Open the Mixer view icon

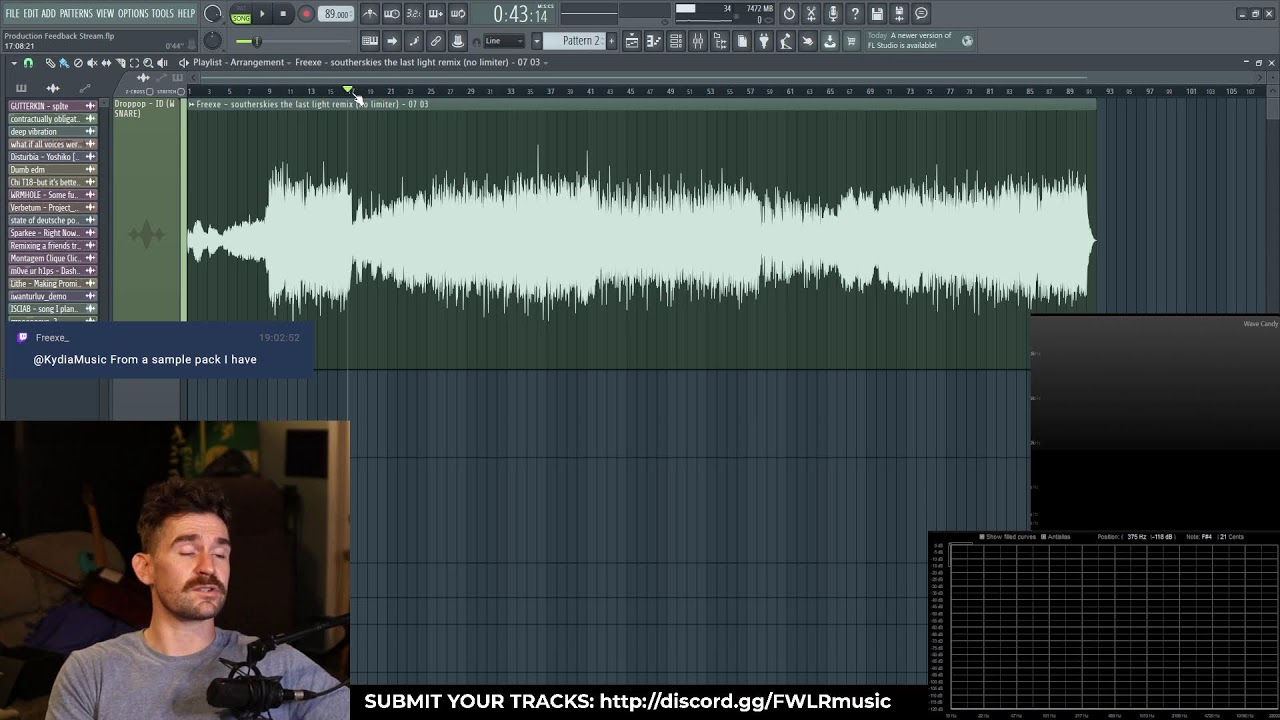[698, 41]
